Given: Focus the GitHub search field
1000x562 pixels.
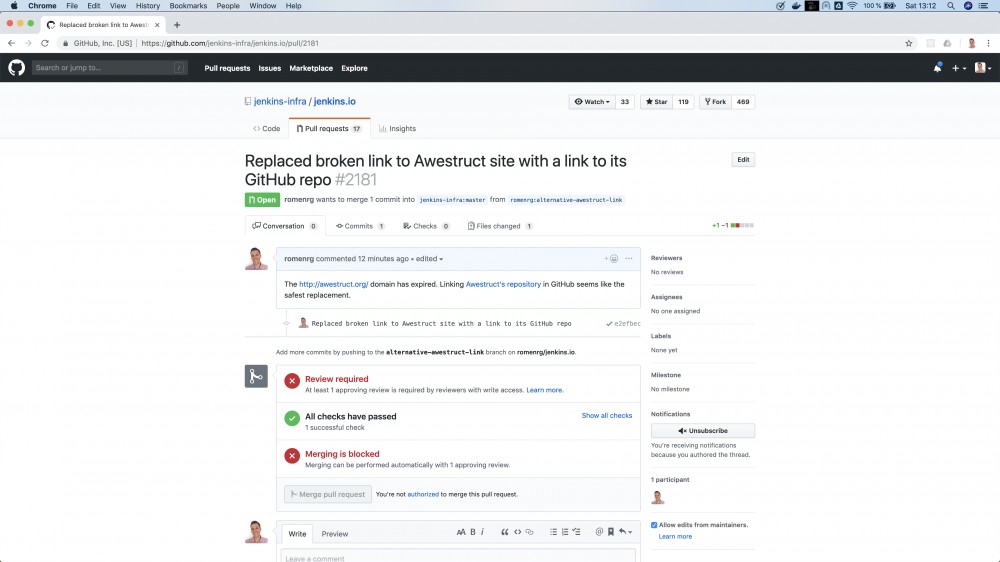Looking at the screenshot, I should click(x=109, y=68).
